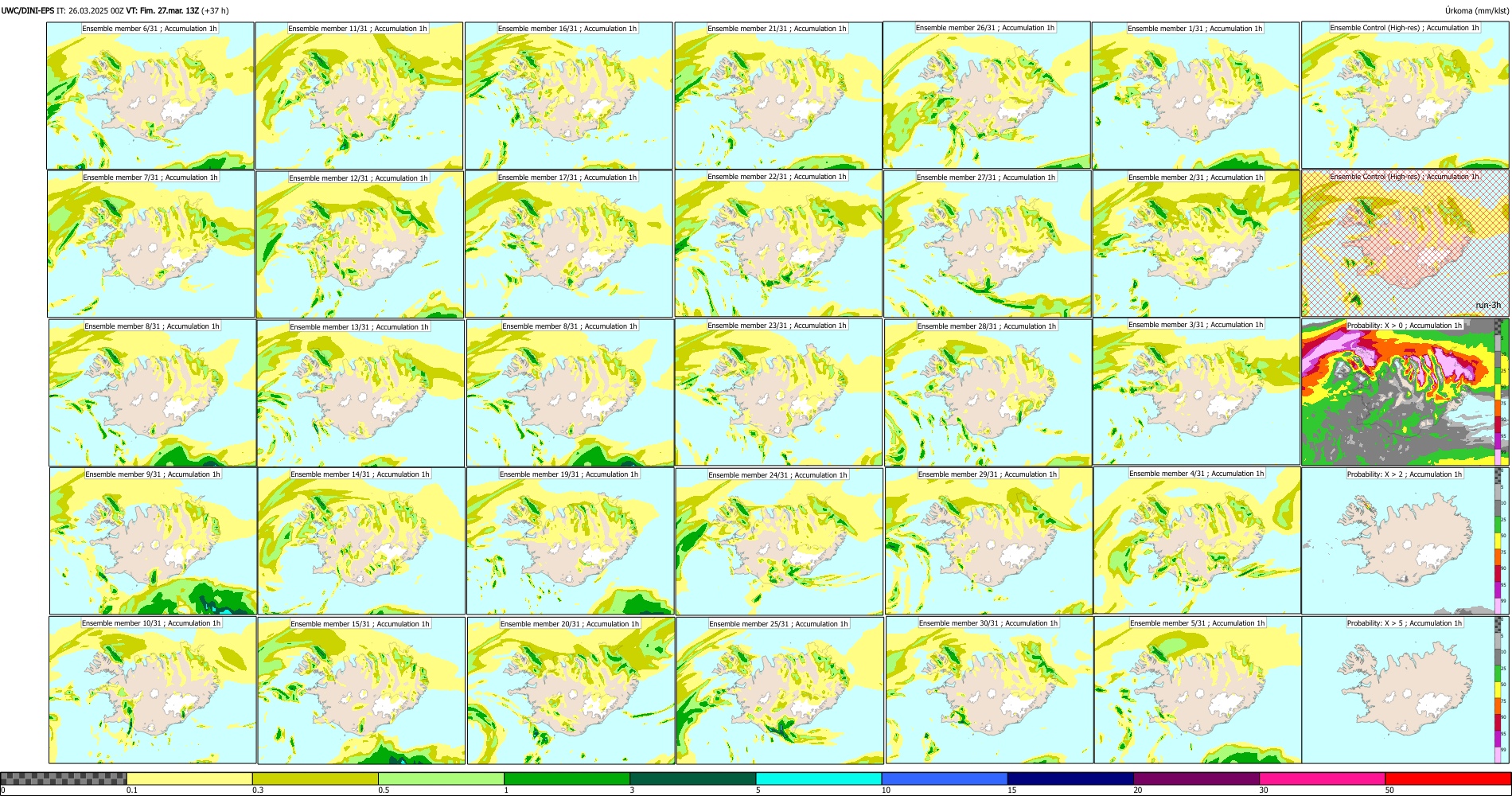This screenshot has width=1512, height=796.
Task: Select the light green 0.5–1 legend swatch
Action: pyautogui.click(x=441, y=778)
